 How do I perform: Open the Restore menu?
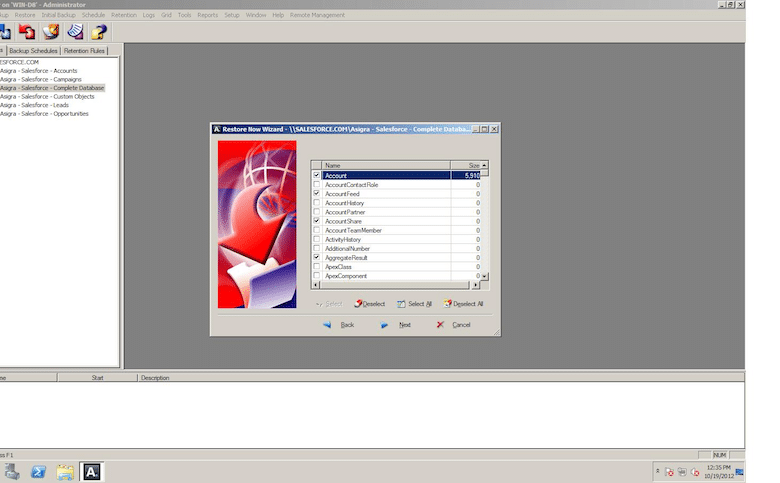(x=25, y=15)
